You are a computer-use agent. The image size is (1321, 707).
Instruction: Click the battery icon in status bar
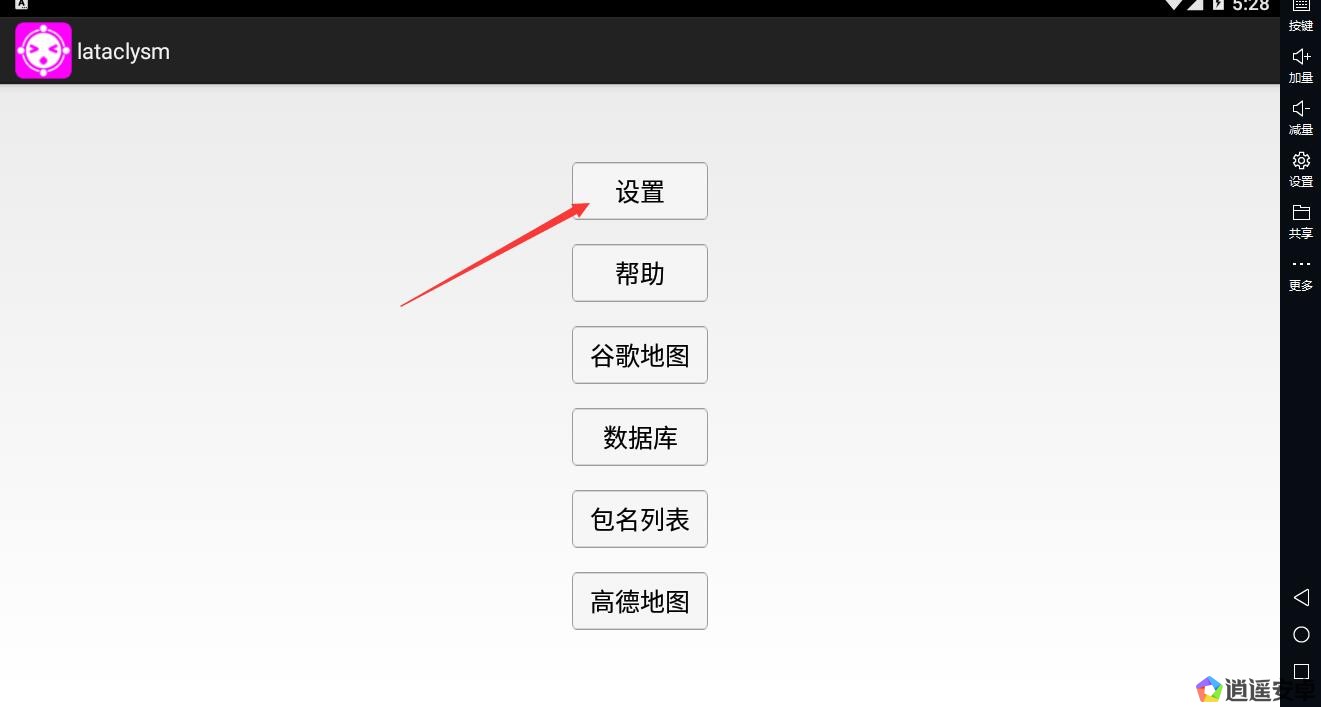(1218, 5)
